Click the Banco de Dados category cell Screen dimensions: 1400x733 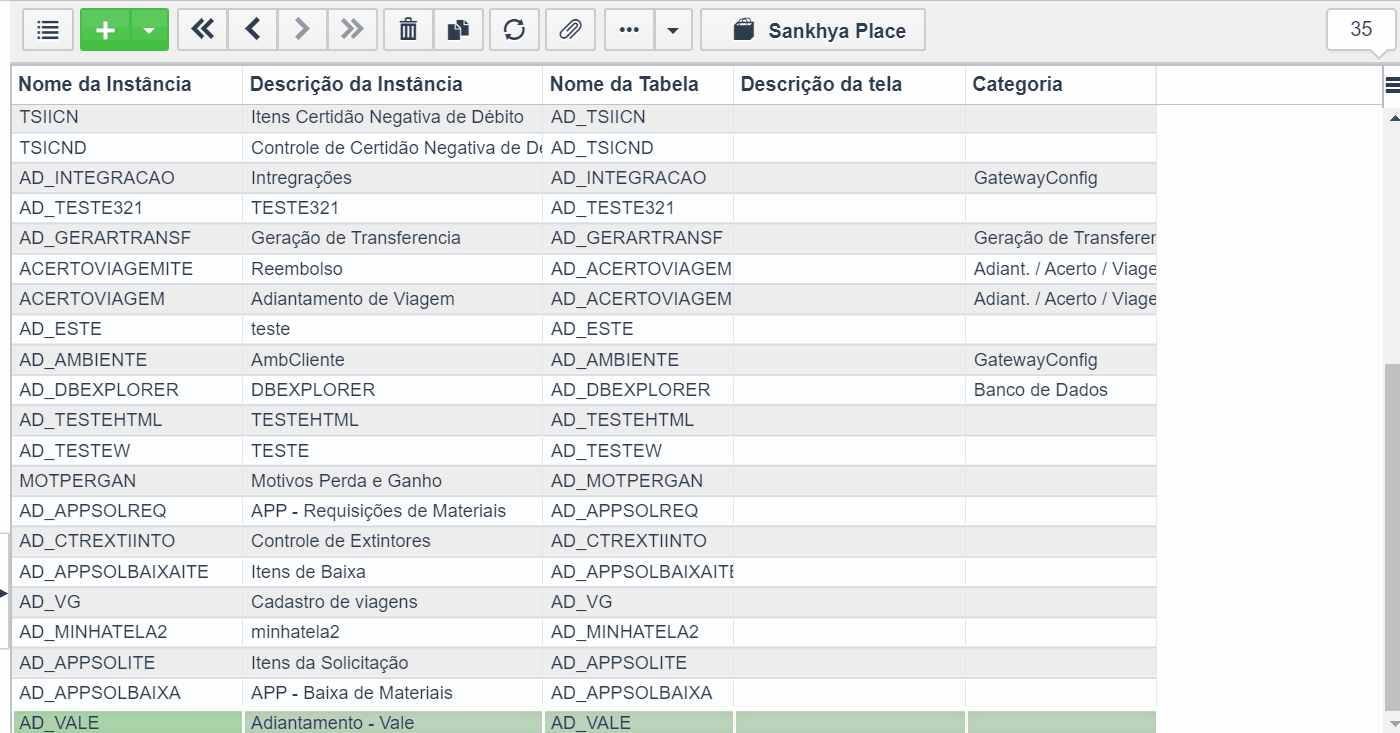tap(1061, 390)
